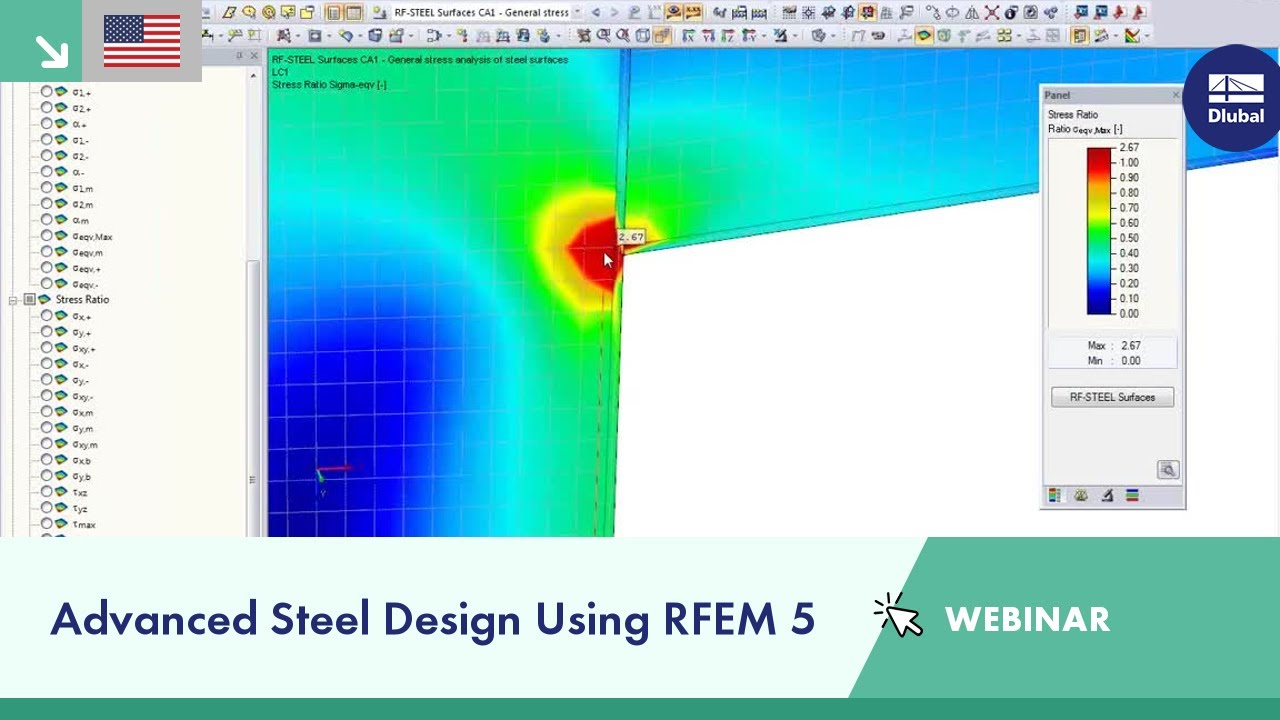Select the σeqv,m stress radio button
The width and height of the screenshot is (1280, 720).
(x=46, y=253)
